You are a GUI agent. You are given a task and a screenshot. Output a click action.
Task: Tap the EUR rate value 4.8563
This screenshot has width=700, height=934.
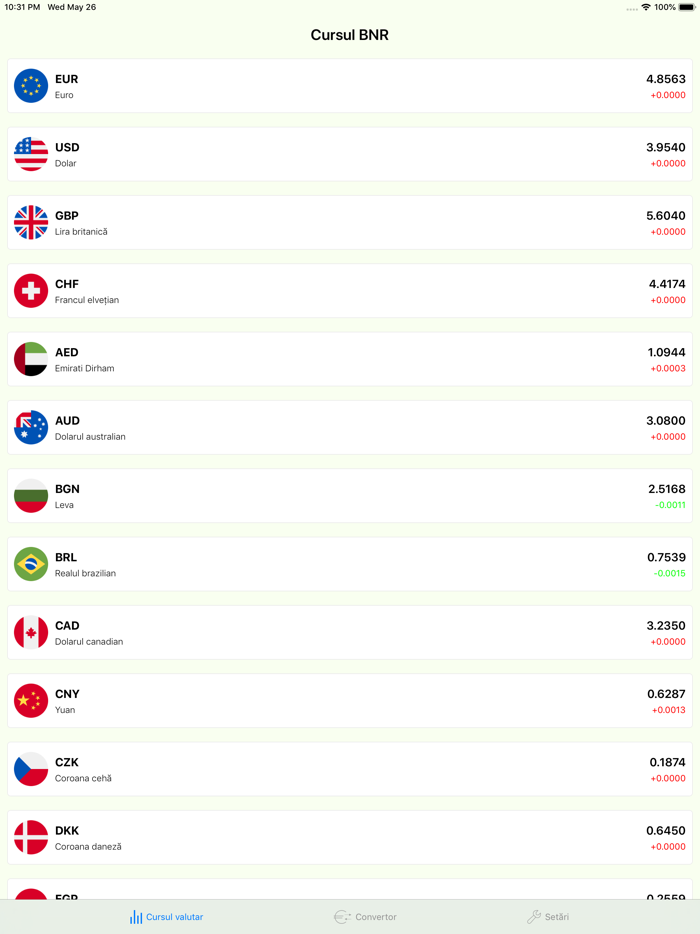click(x=665, y=79)
